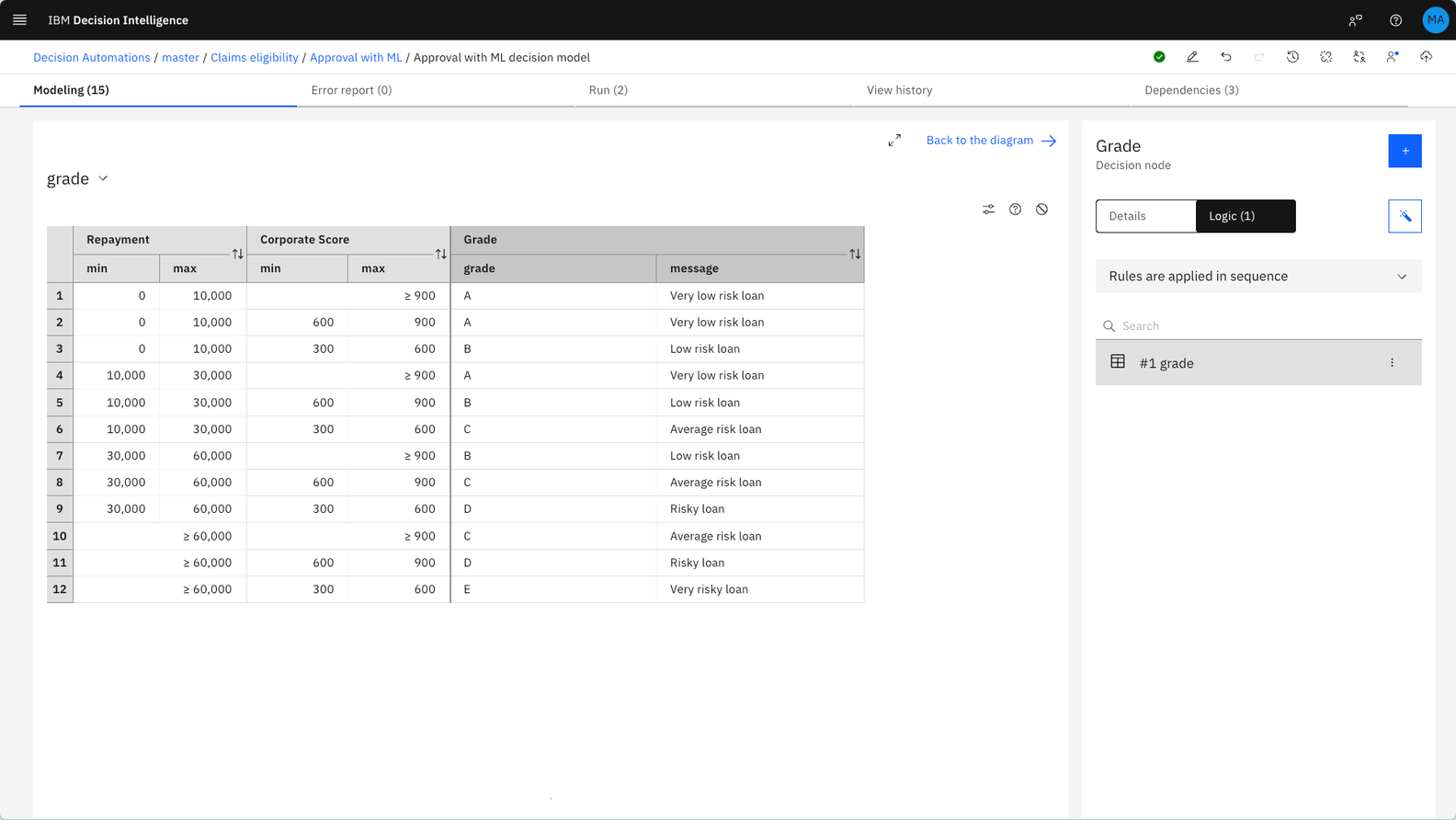Click the pencil edit icon

tap(1192, 57)
